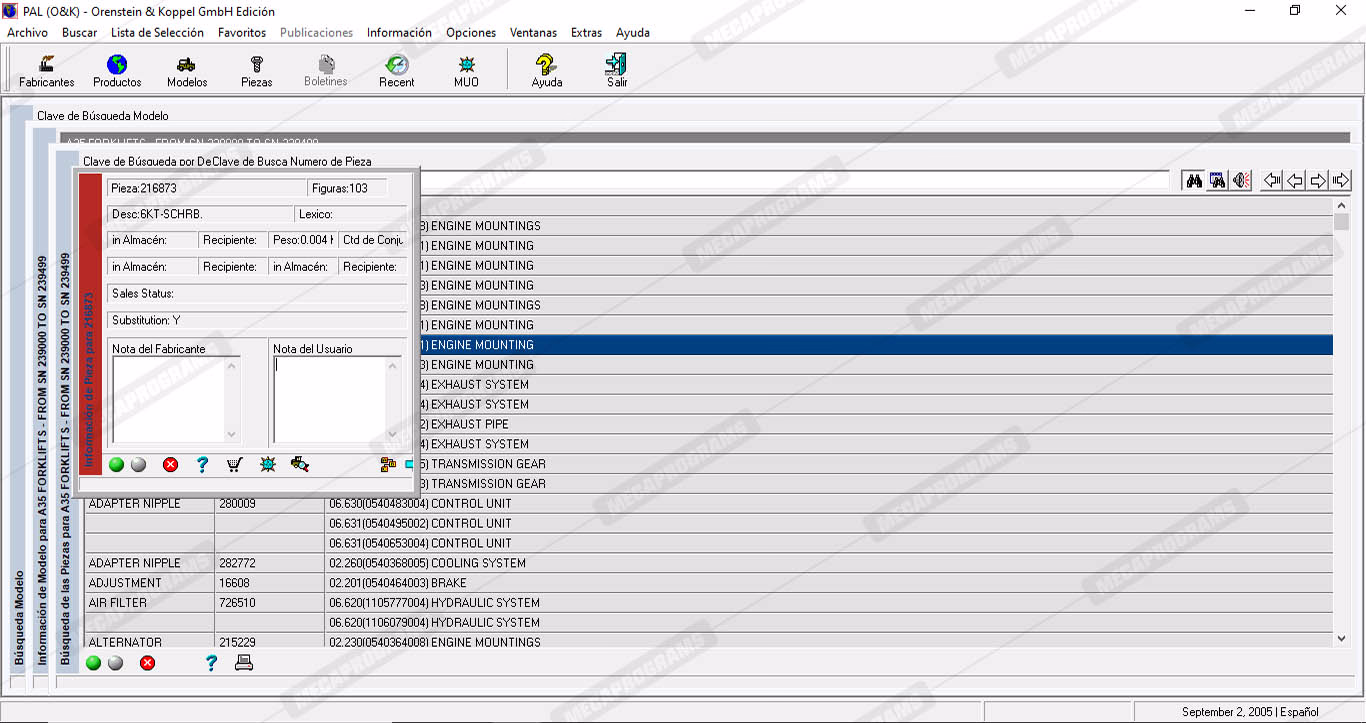1366x723 pixels.
Task: Open the Modelos toolbar icon
Action: click(187, 71)
